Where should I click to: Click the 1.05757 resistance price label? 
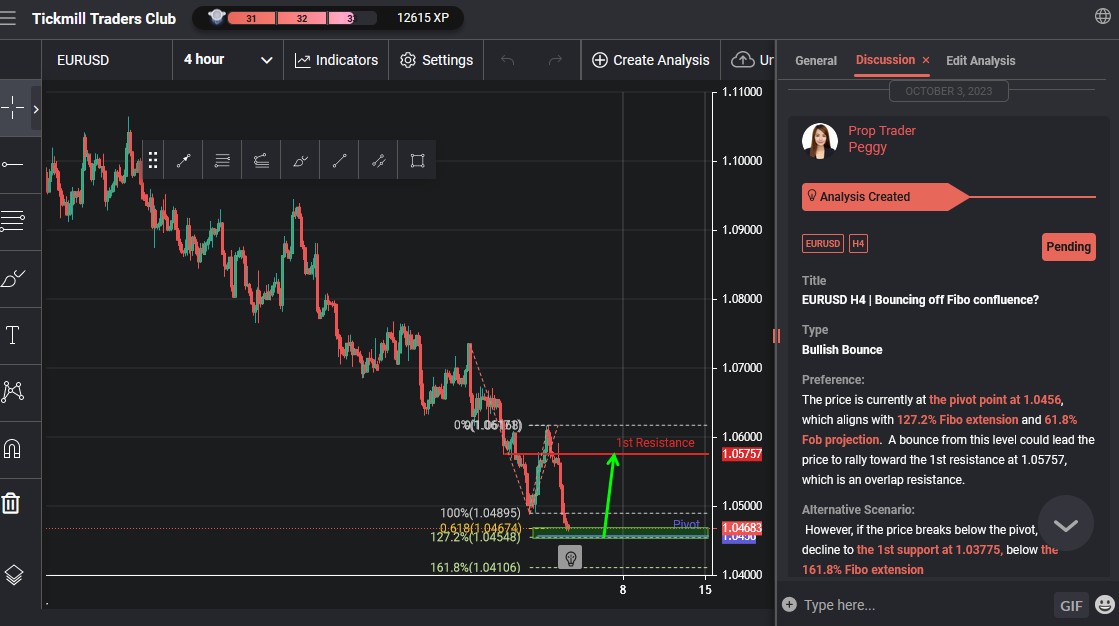(x=741, y=454)
